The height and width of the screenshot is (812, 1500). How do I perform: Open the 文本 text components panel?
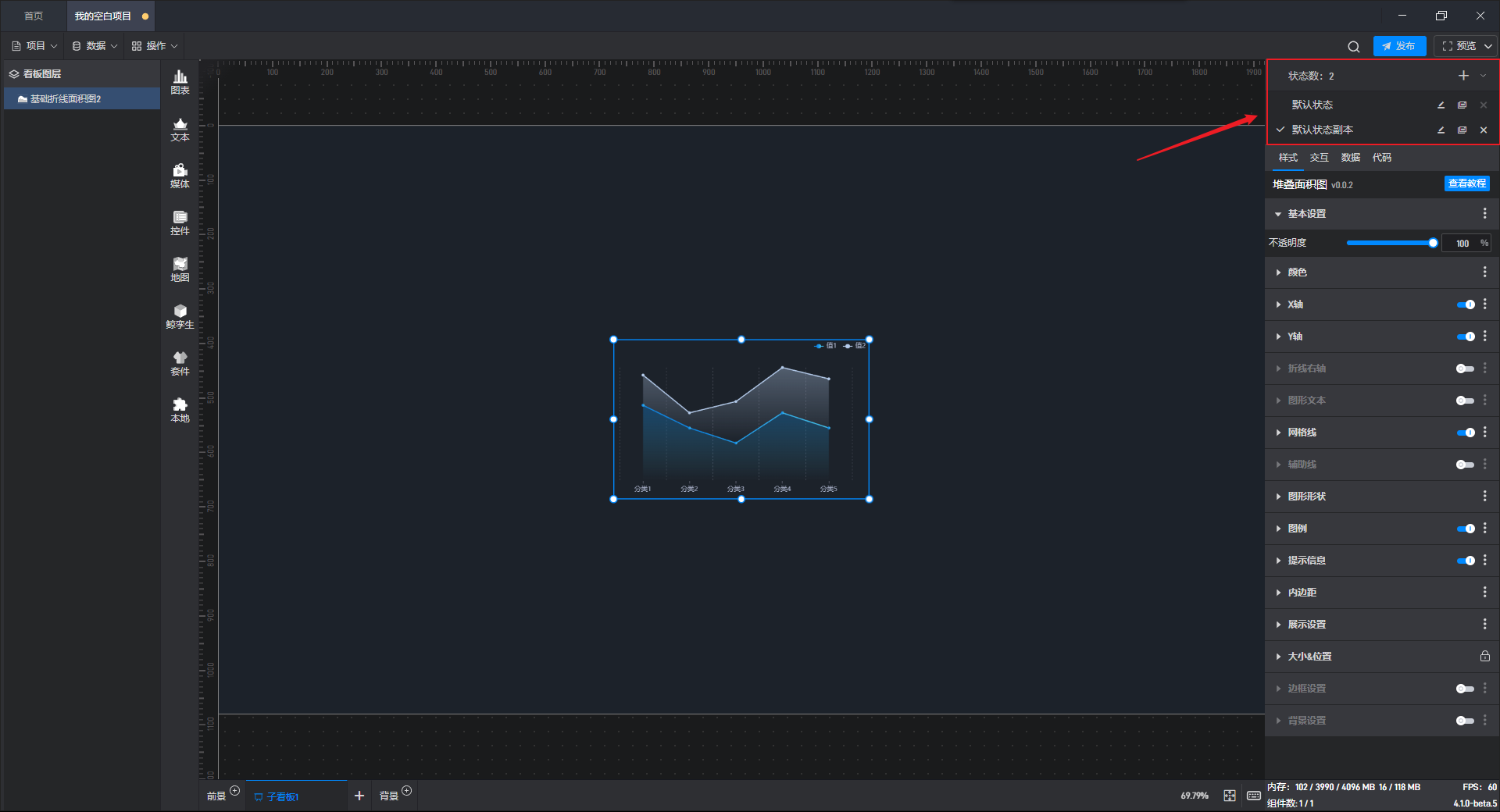pos(180,129)
